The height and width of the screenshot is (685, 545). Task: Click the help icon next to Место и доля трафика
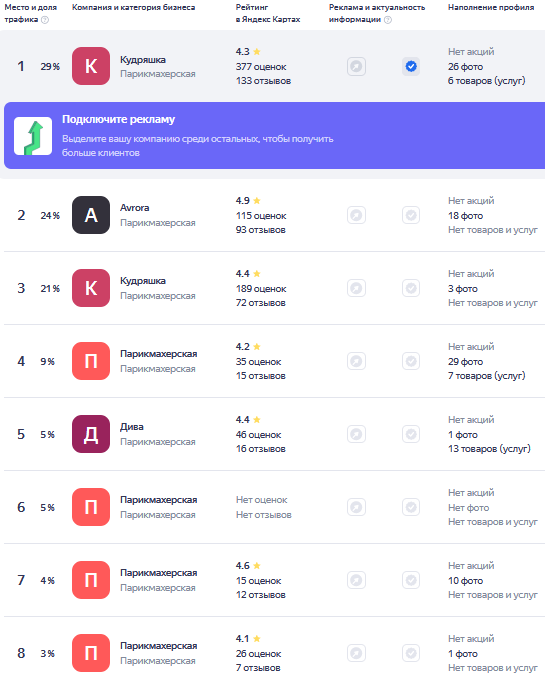[45, 20]
